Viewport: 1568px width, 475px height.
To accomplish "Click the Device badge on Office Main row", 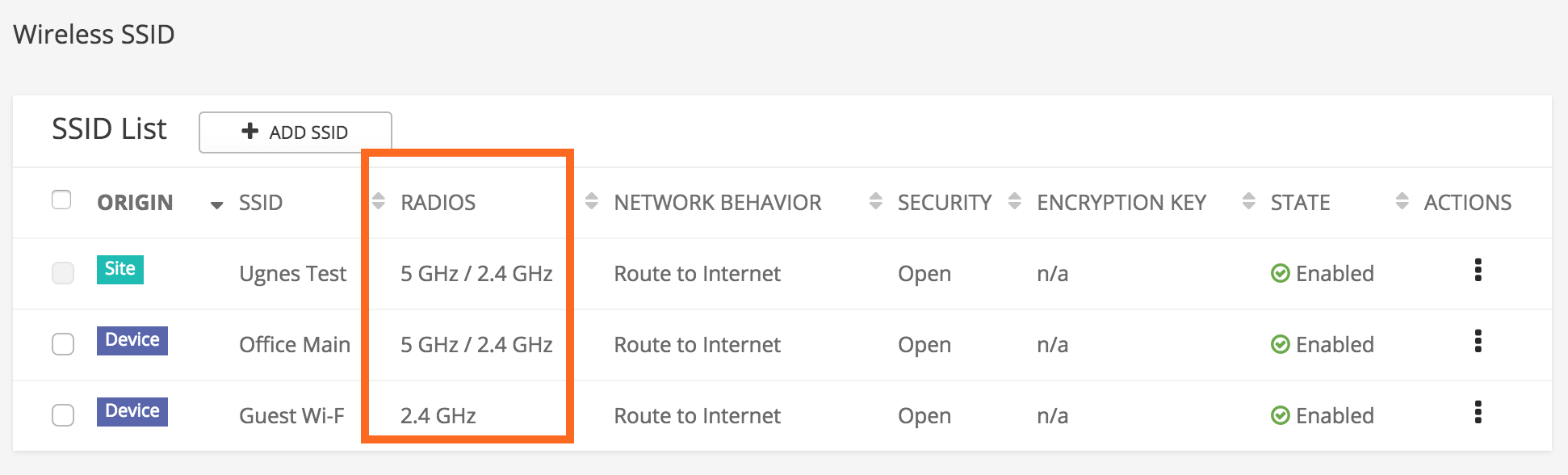I will pyautogui.click(x=132, y=341).
